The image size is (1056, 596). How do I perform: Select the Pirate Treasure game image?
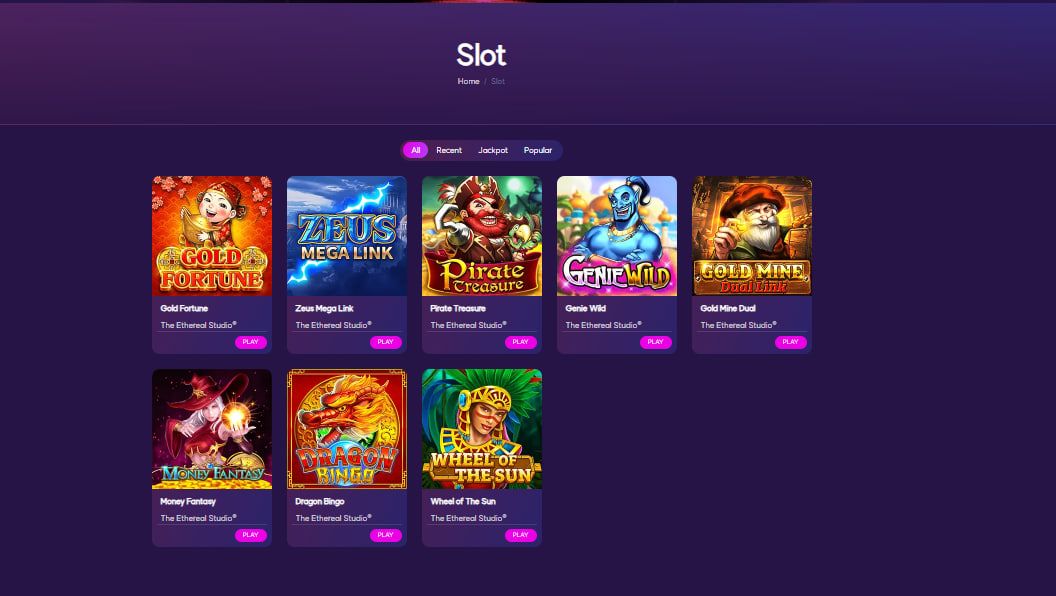click(482, 236)
